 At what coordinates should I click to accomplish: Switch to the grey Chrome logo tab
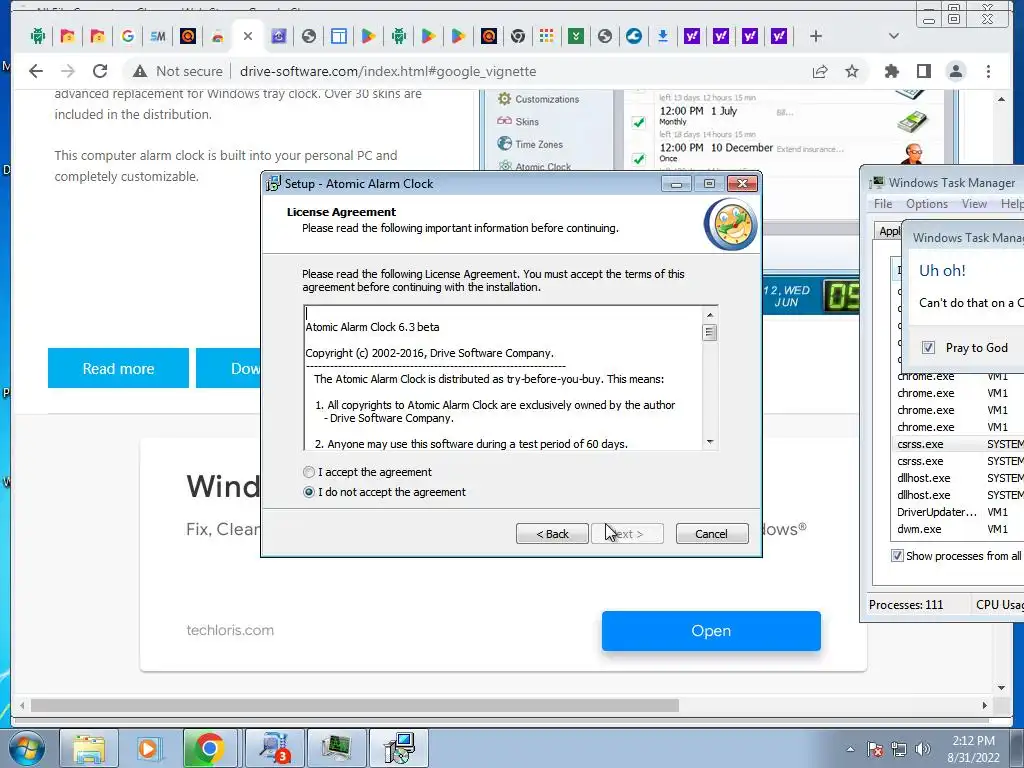pos(518,37)
